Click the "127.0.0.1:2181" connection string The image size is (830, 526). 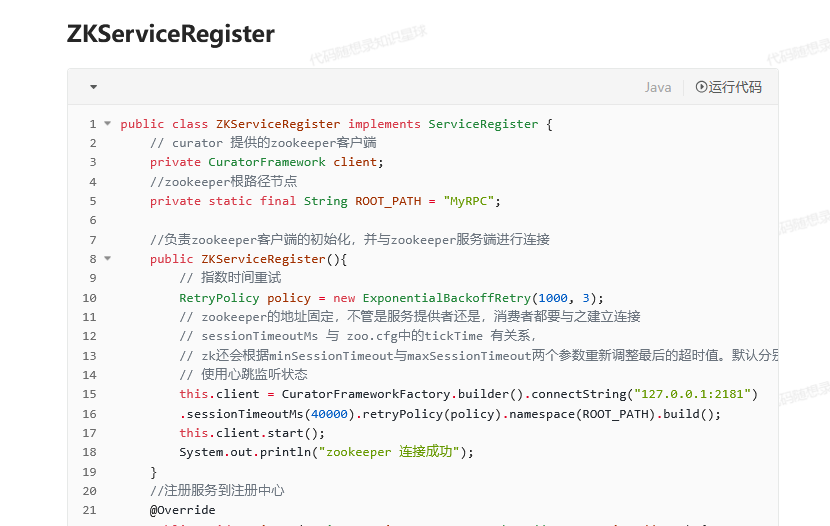coord(692,394)
